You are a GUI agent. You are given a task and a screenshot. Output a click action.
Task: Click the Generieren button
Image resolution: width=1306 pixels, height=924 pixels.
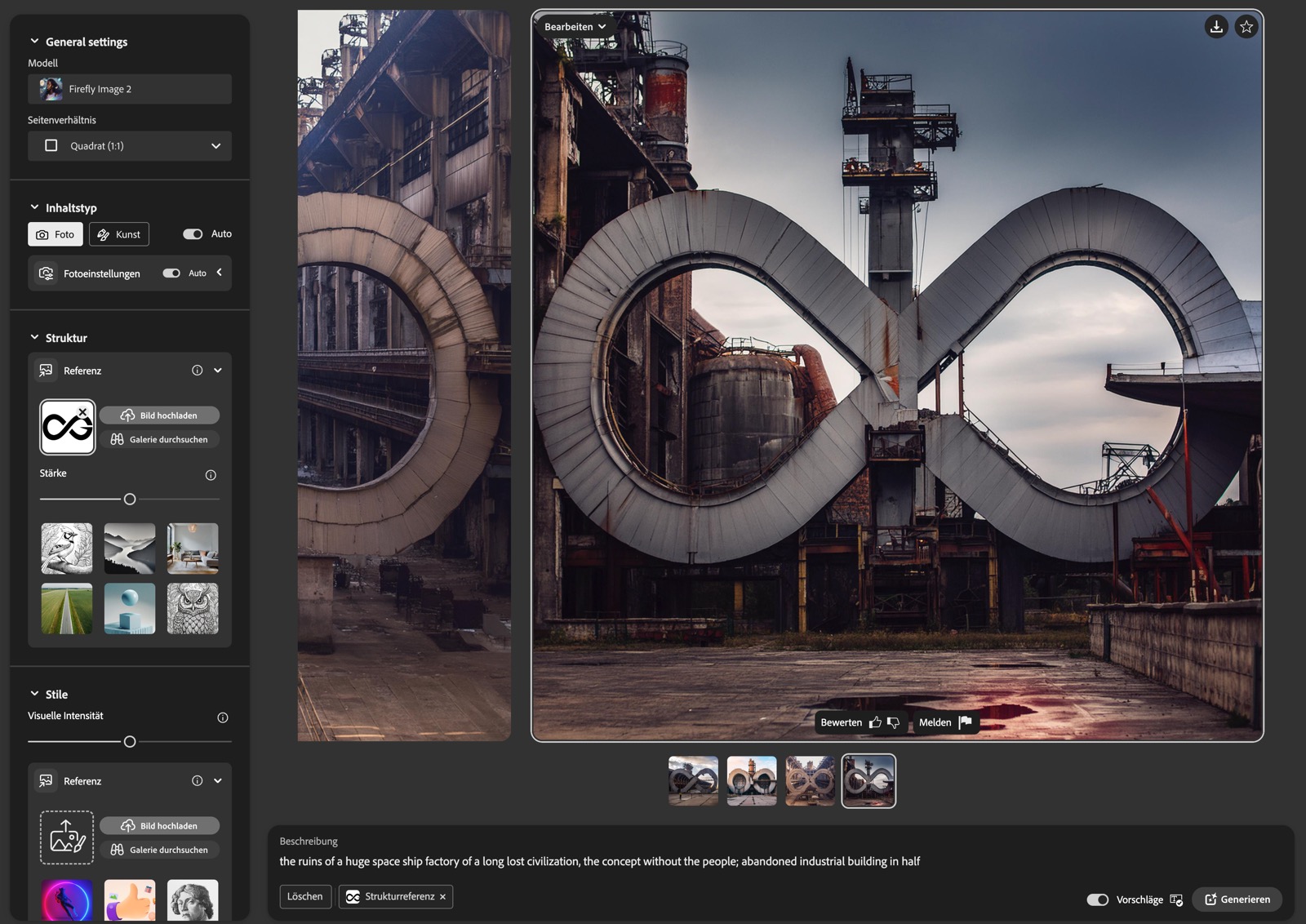[1237, 900]
